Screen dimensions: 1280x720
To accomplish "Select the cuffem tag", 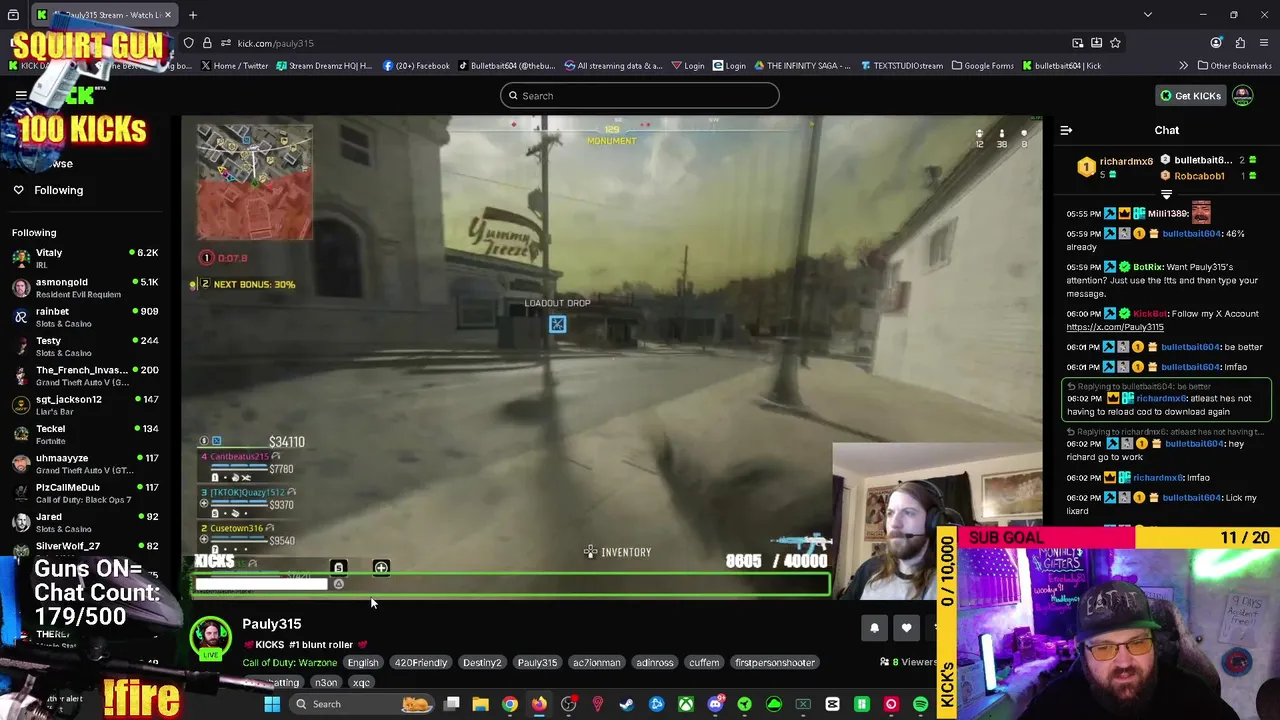I will pyautogui.click(x=704, y=663).
